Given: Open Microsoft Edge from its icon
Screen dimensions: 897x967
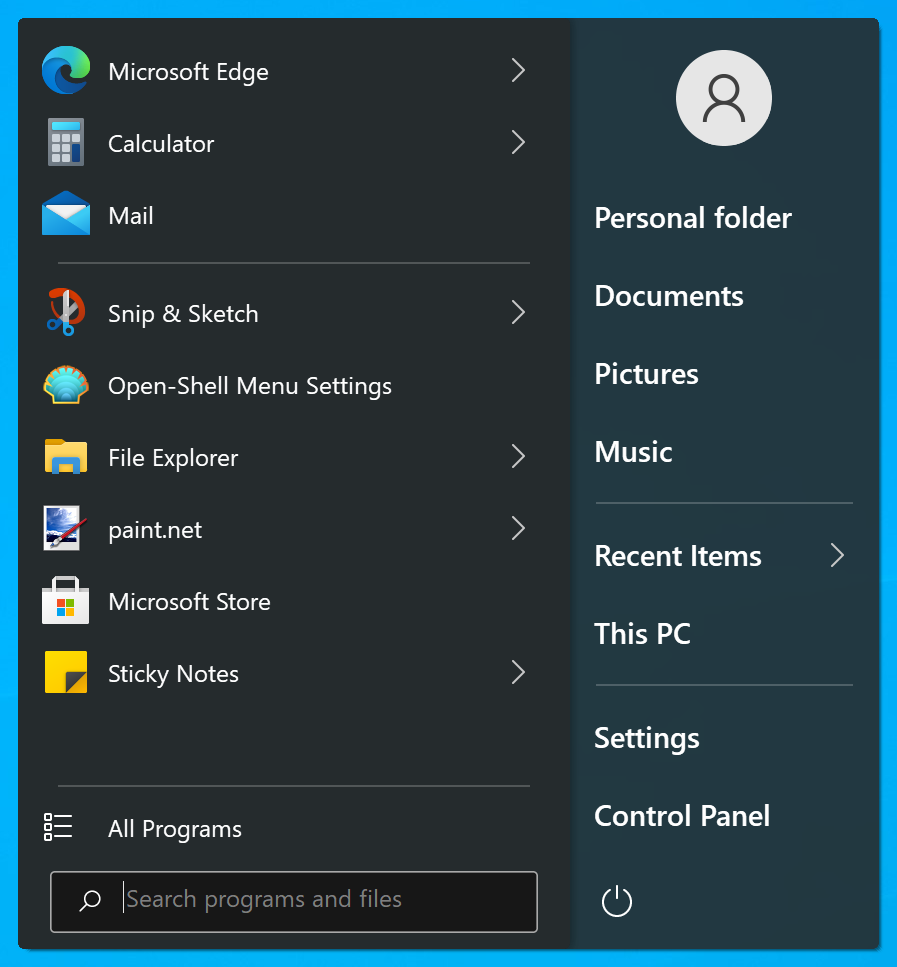Looking at the screenshot, I should [x=66, y=70].
